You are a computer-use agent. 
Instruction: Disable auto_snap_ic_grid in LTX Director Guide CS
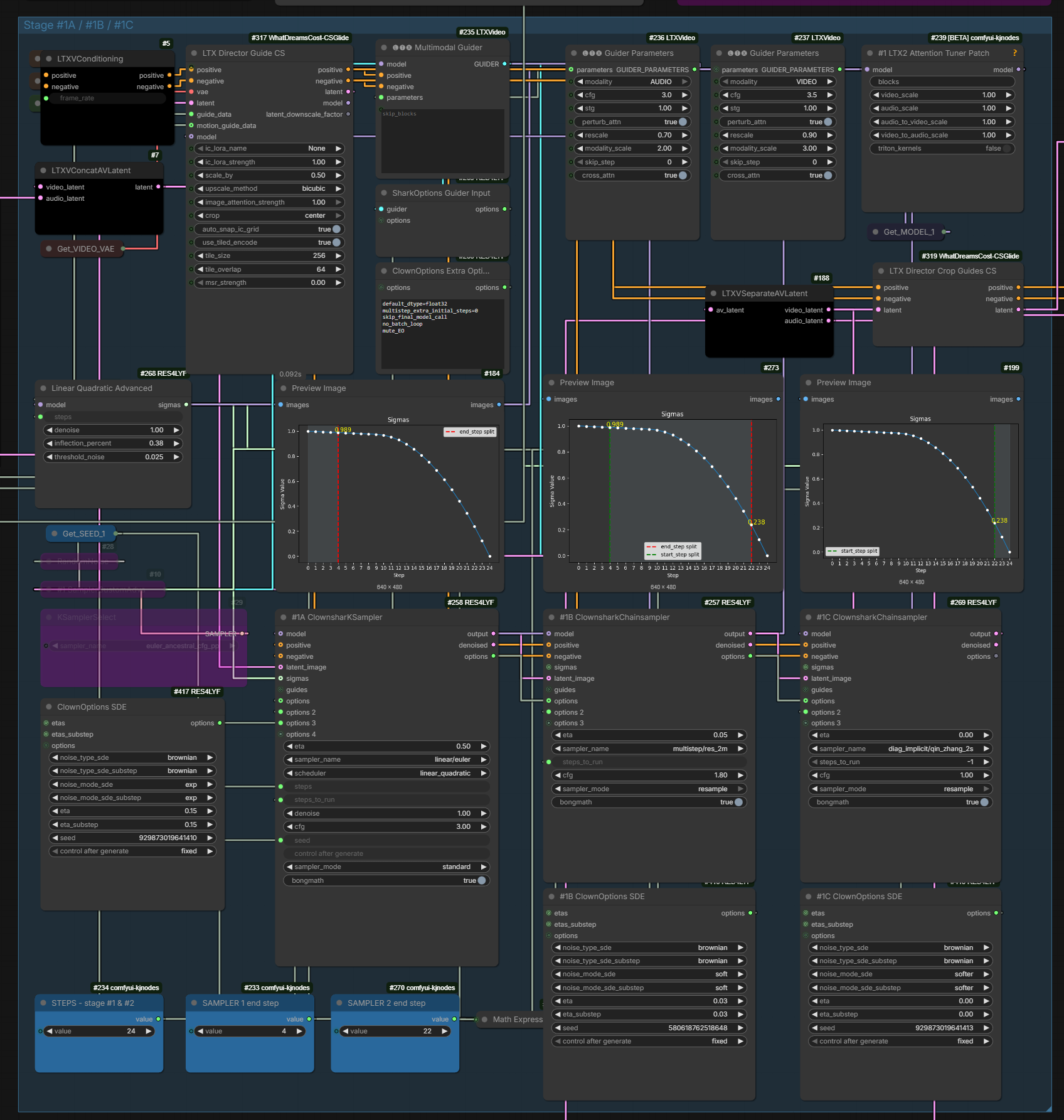tap(270, 230)
